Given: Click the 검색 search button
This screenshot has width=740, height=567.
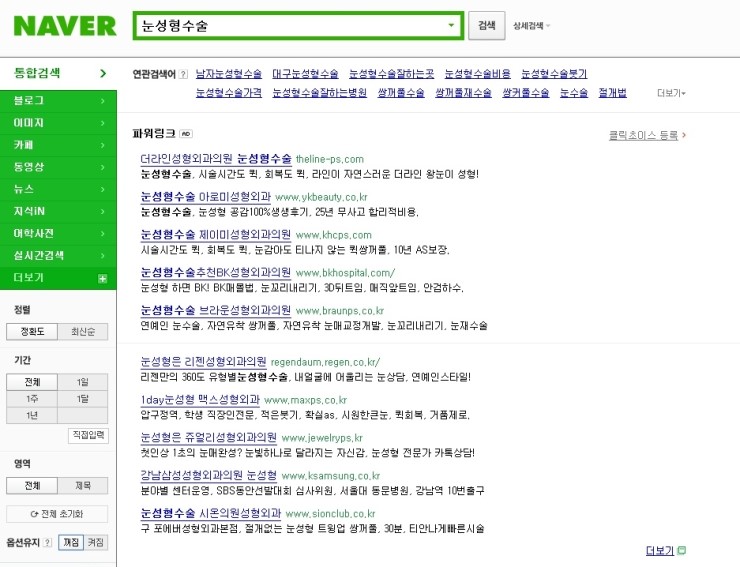Looking at the screenshot, I should coord(487,25).
